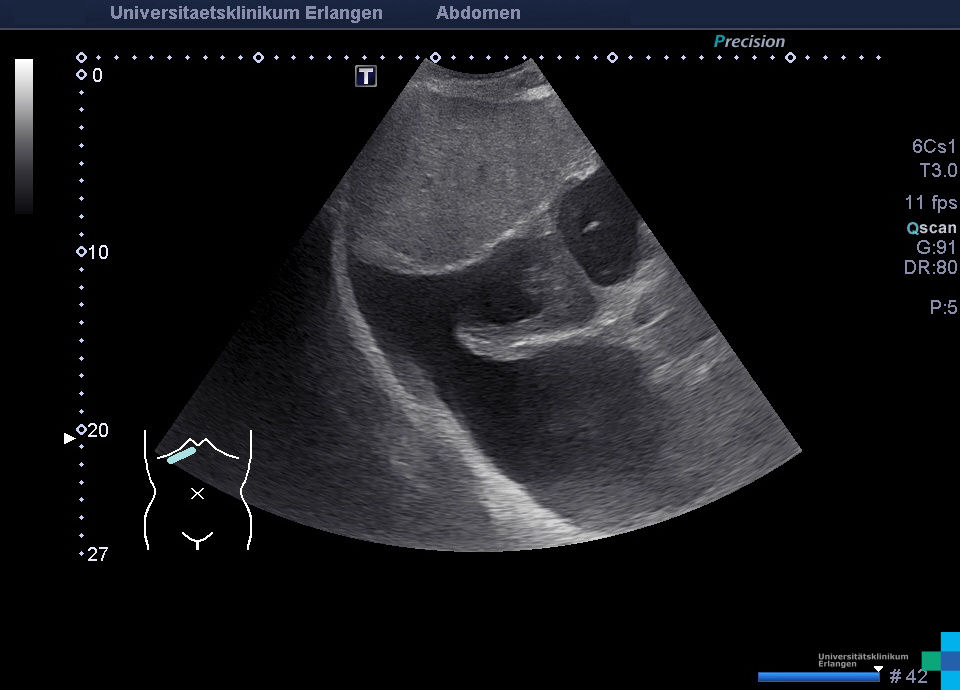Screen dimensions: 960x690
Task: Click the focus arrow at depth 20
Action: (69, 438)
